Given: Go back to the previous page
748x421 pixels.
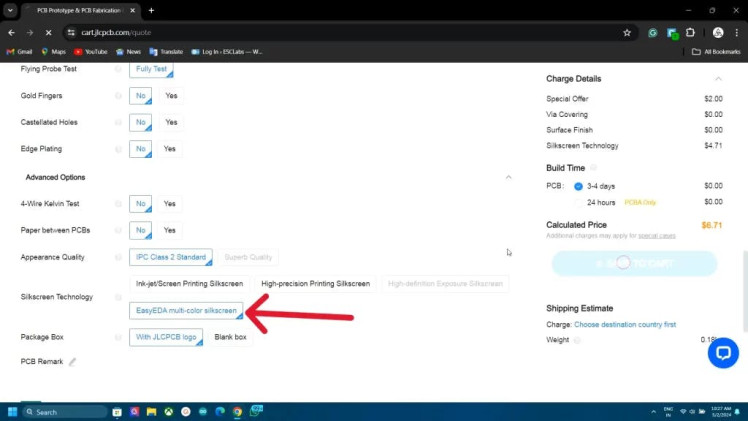Looking at the screenshot, I should (x=11, y=32).
